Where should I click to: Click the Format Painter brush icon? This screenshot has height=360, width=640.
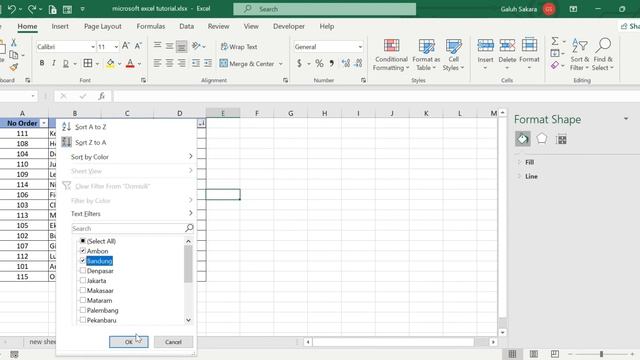[14, 67]
